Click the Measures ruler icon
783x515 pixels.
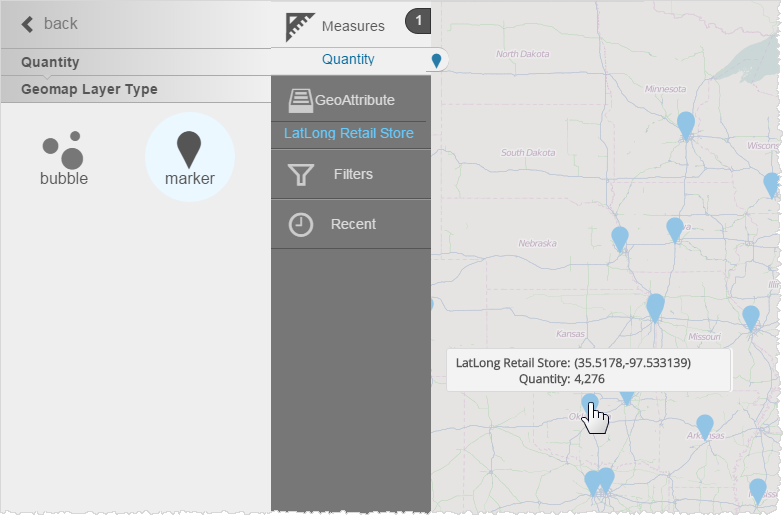(300, 27)
